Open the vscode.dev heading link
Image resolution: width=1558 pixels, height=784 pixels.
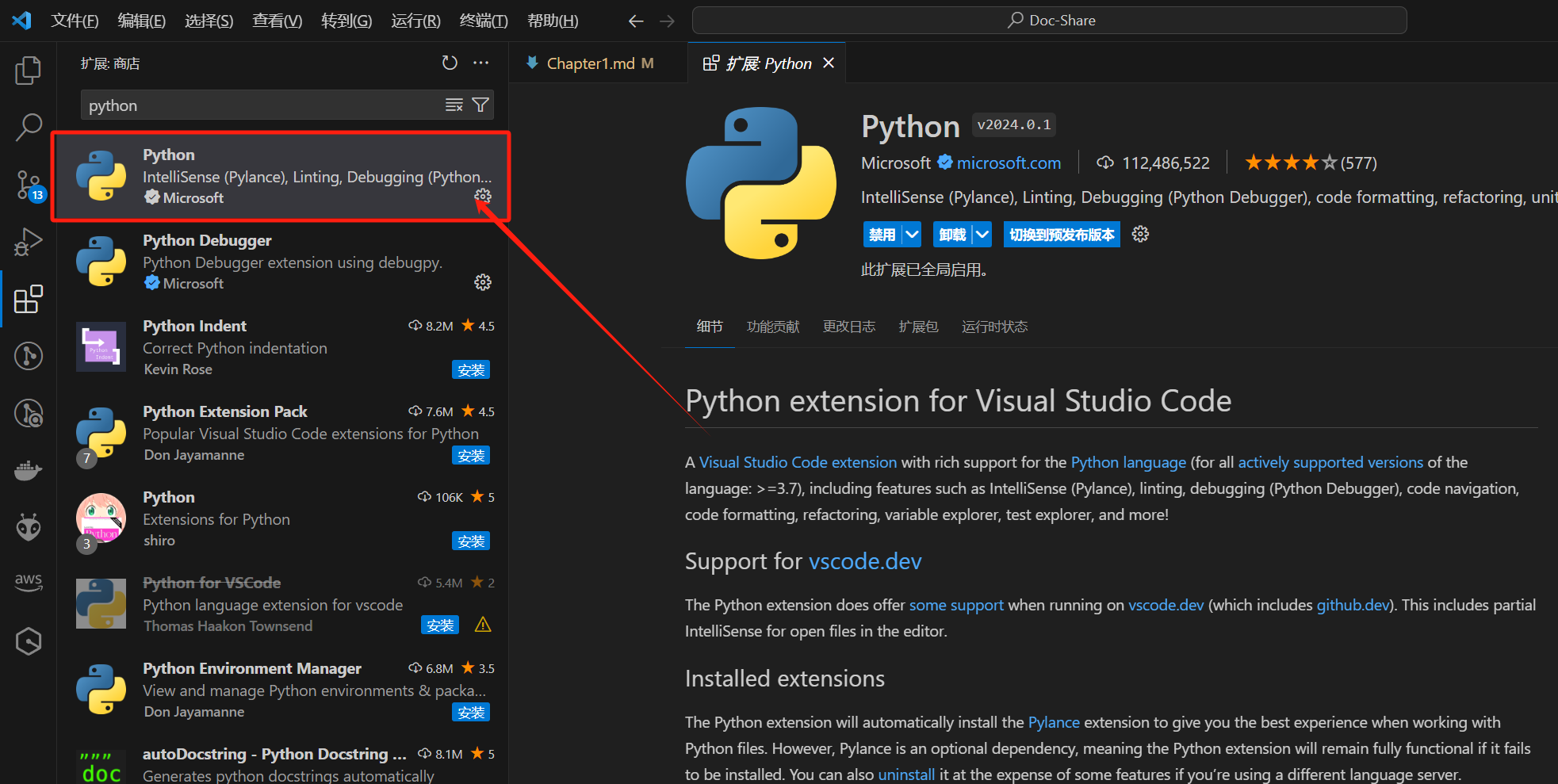tap(865, 561)
